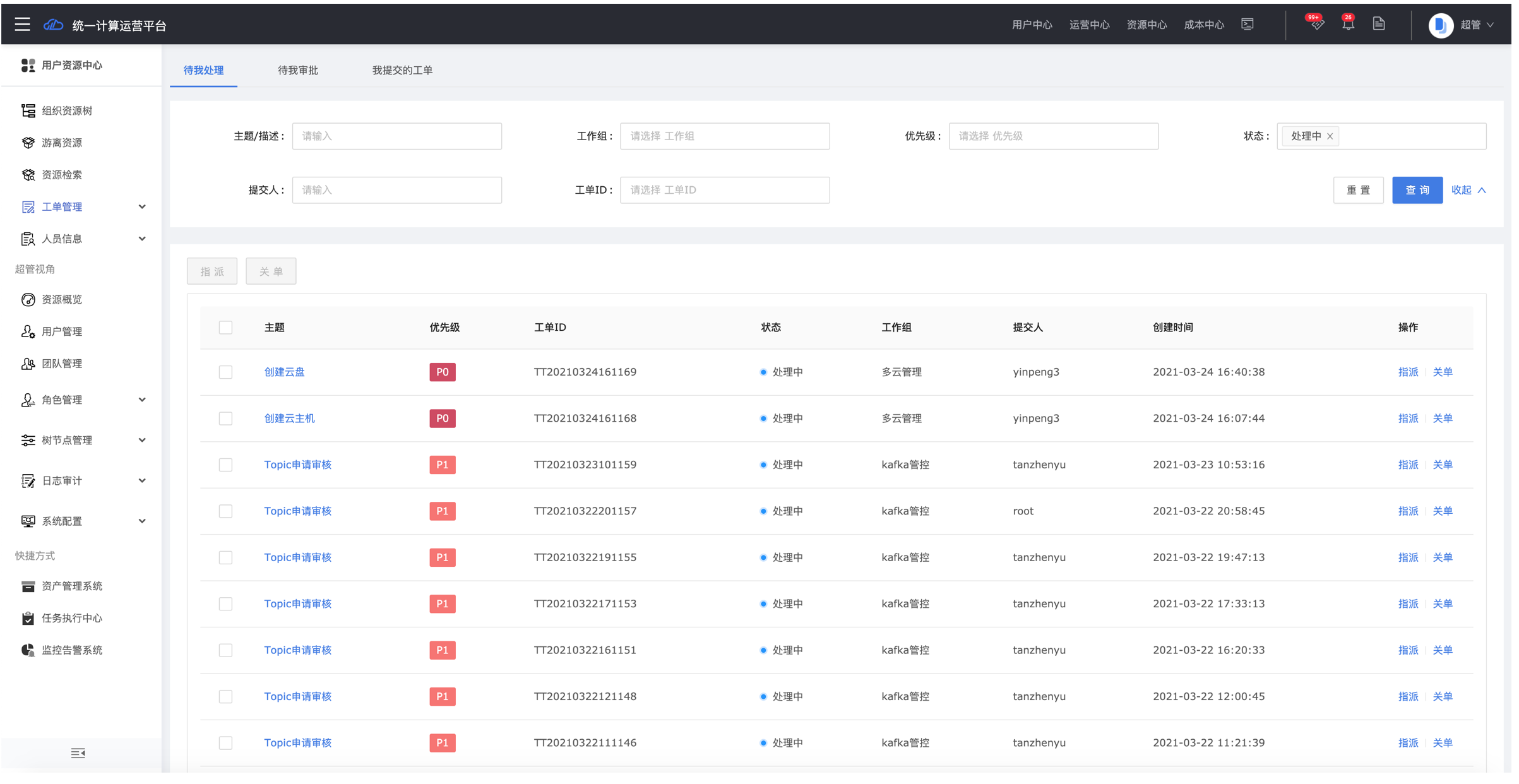
Task: Click 指派 for ticket TT20210324161168
Action: click(x=1408, y=419)
